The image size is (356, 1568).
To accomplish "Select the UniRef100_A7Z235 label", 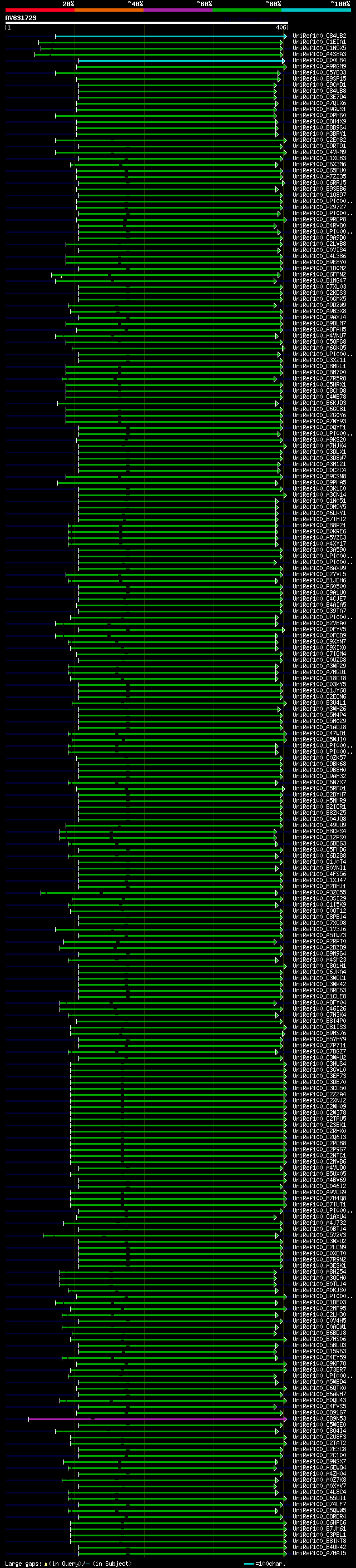I will click(x=319, y=176).
